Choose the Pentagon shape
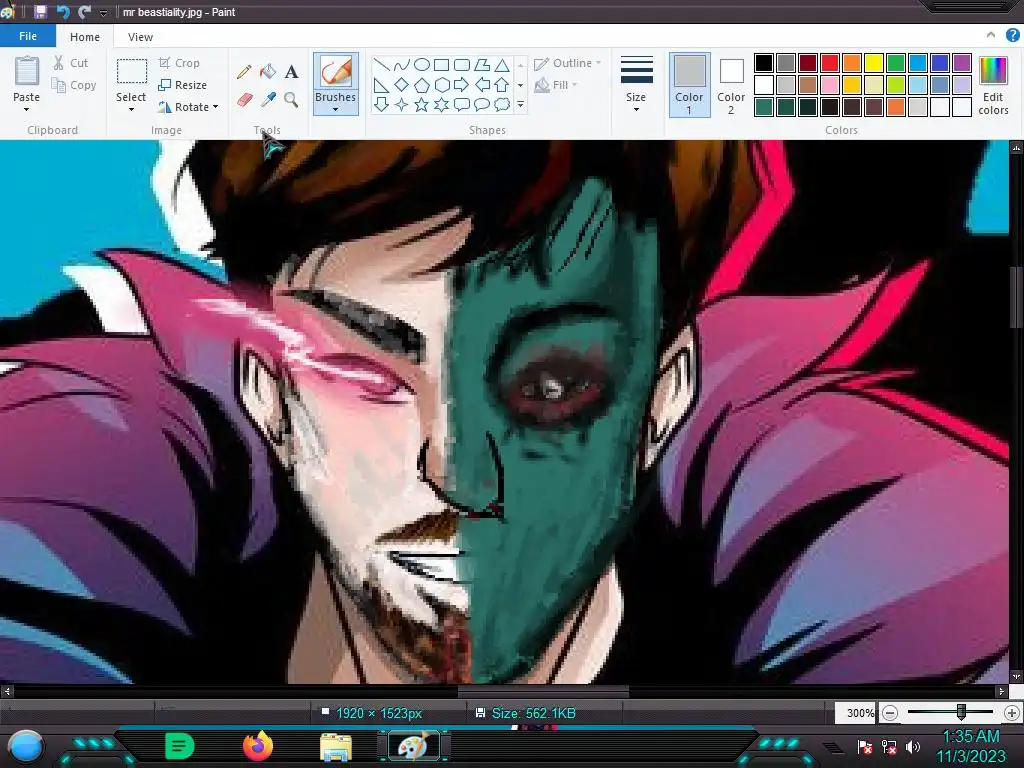 [422, 85]
